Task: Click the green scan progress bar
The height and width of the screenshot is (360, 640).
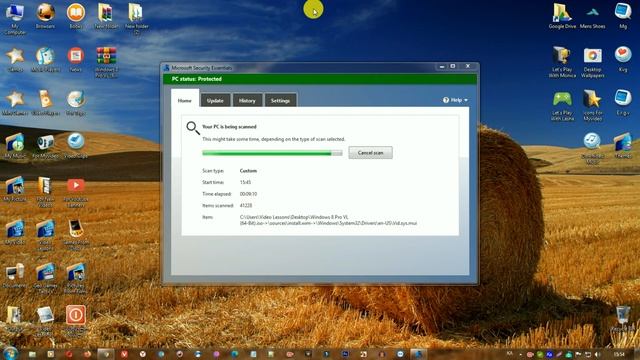Action: [x=272, y=153]
